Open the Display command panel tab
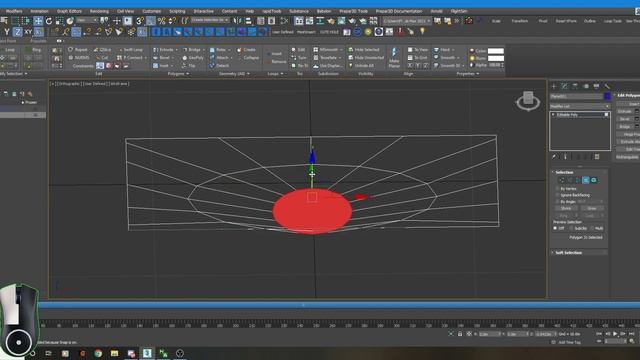Image resolution: width=640 pixels, height=360 pixels. tap(596, 86)
